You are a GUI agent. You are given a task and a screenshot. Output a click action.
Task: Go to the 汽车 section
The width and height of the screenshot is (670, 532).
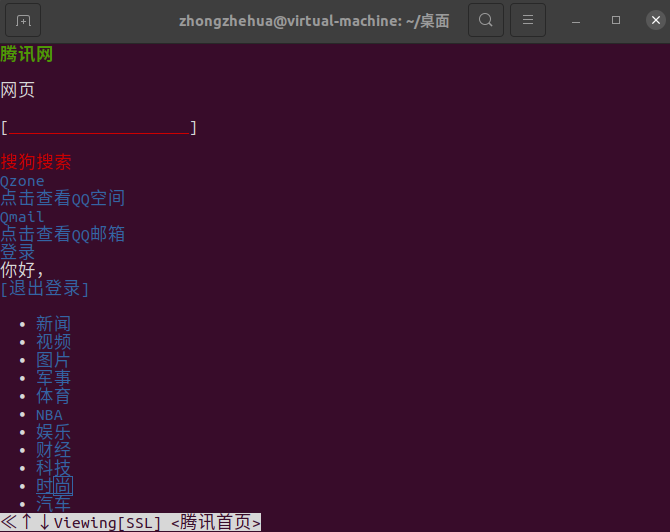pos(53,504)
